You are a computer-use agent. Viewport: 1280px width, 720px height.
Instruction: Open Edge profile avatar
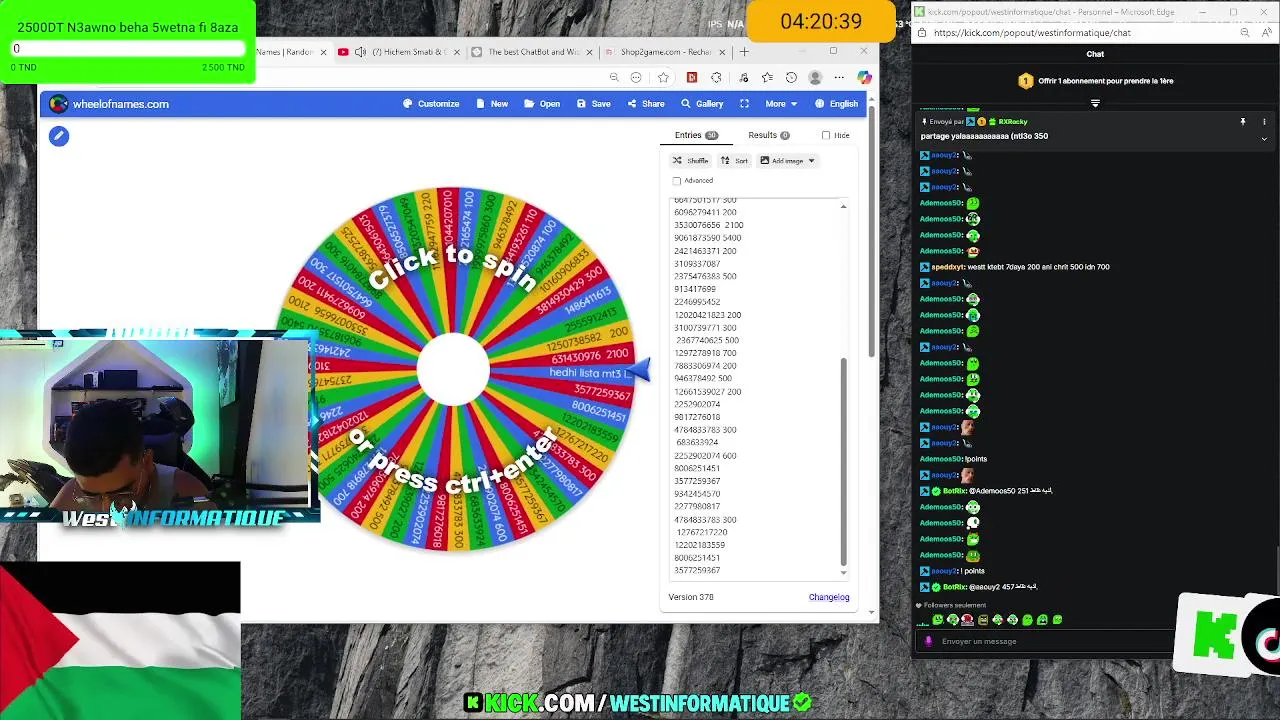[815, 78]
